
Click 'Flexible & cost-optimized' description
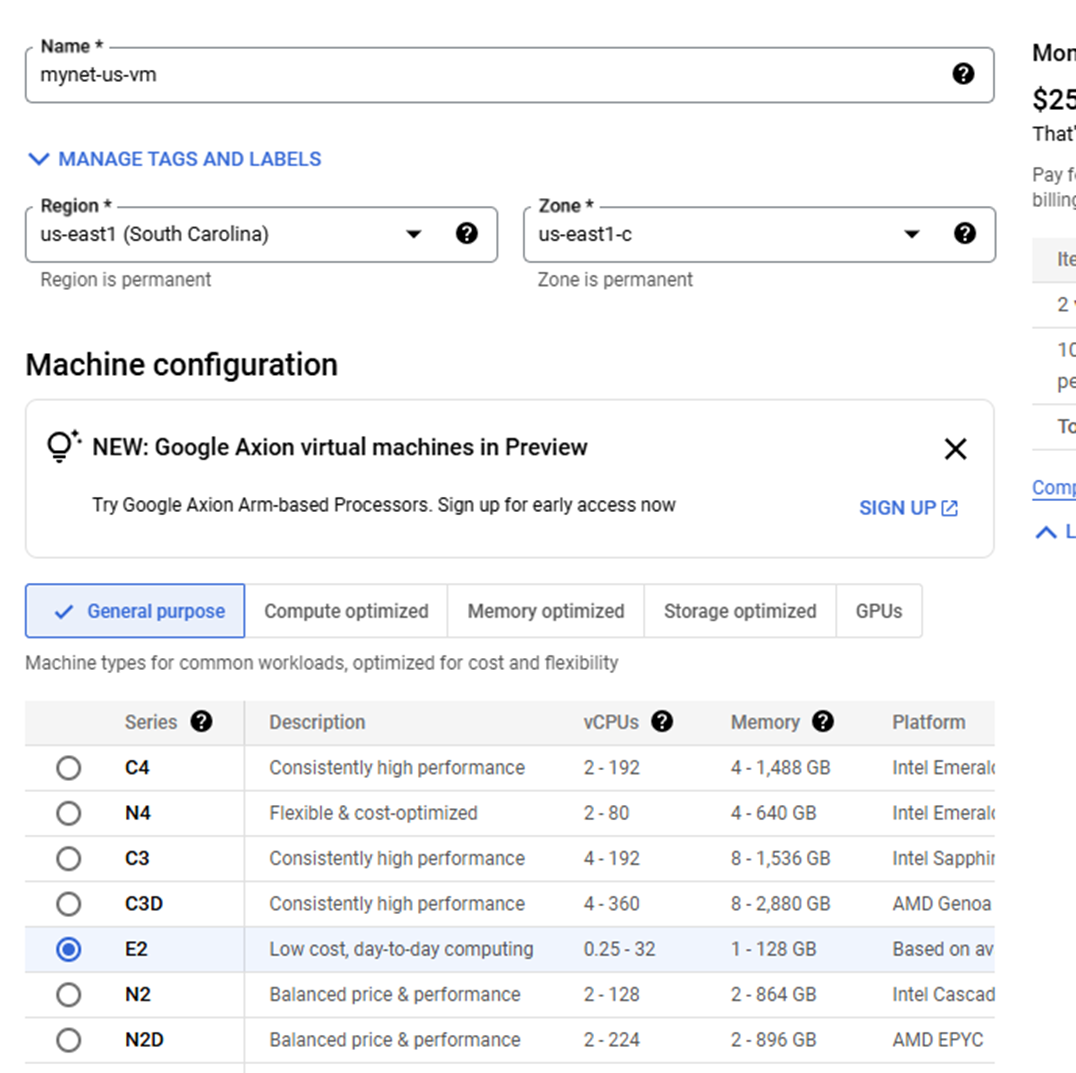pyautogui.click(x=373, y=813)
